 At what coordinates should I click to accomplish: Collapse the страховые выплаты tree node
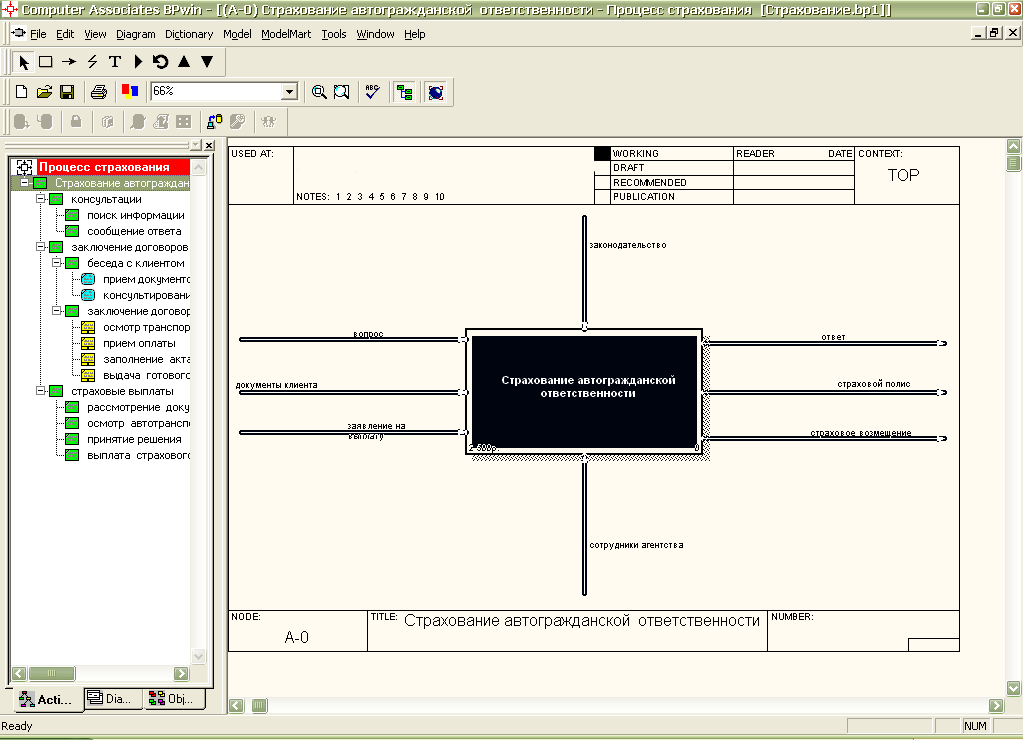click(x=40, y=390)
